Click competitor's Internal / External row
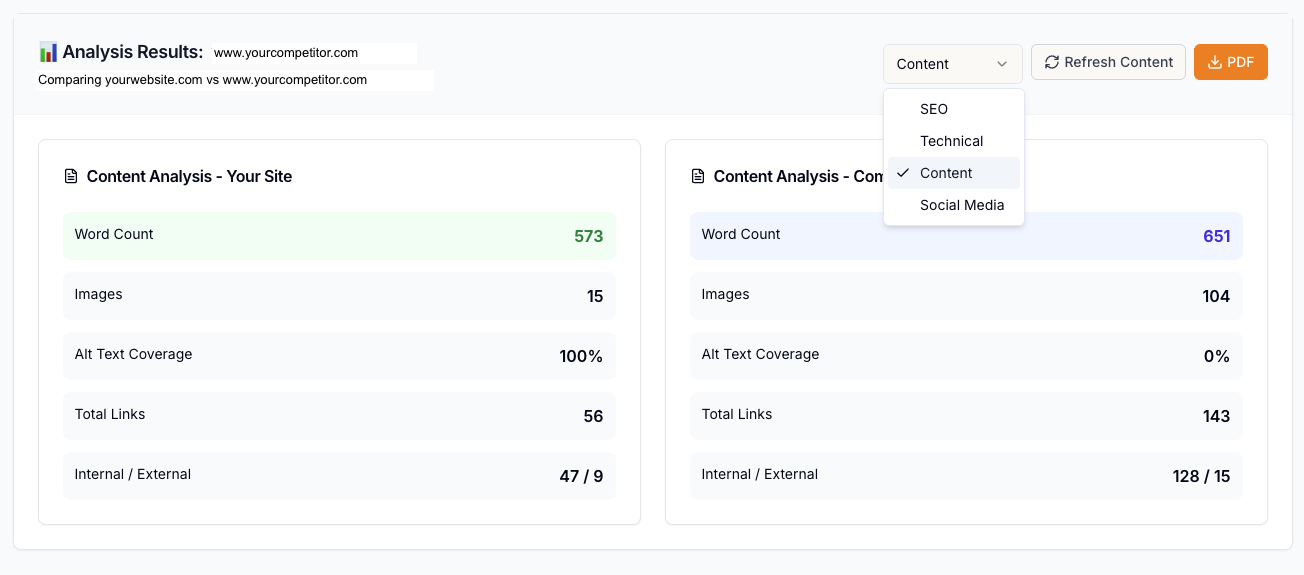Screen dimensions: 1304x575 point(965,476)
